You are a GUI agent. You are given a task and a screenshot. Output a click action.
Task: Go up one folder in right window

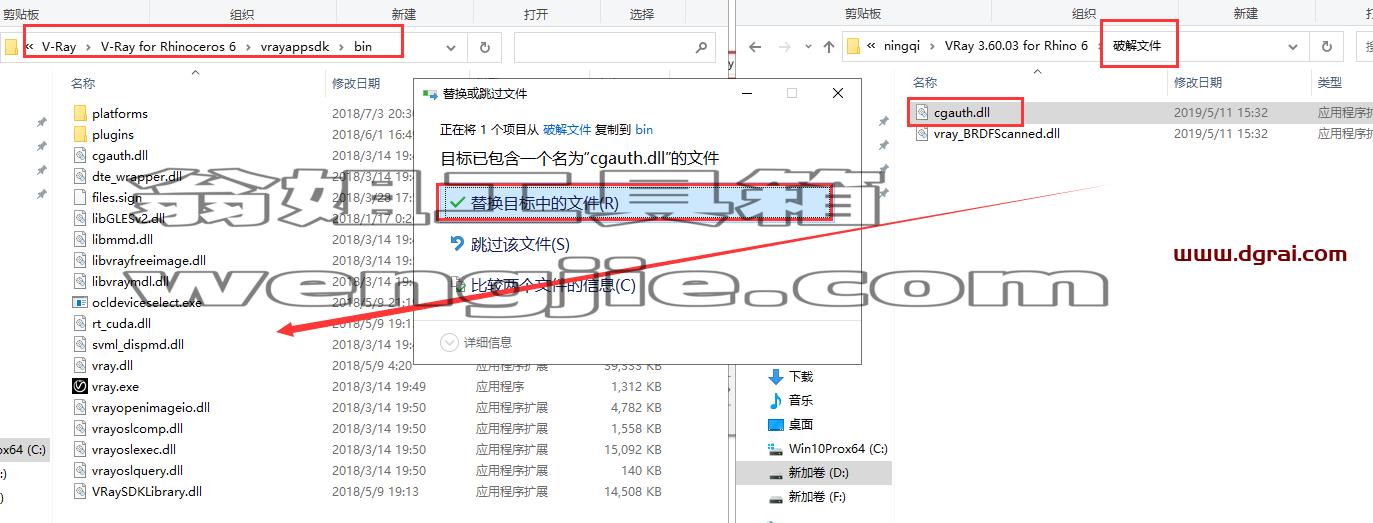click(828, 47)
